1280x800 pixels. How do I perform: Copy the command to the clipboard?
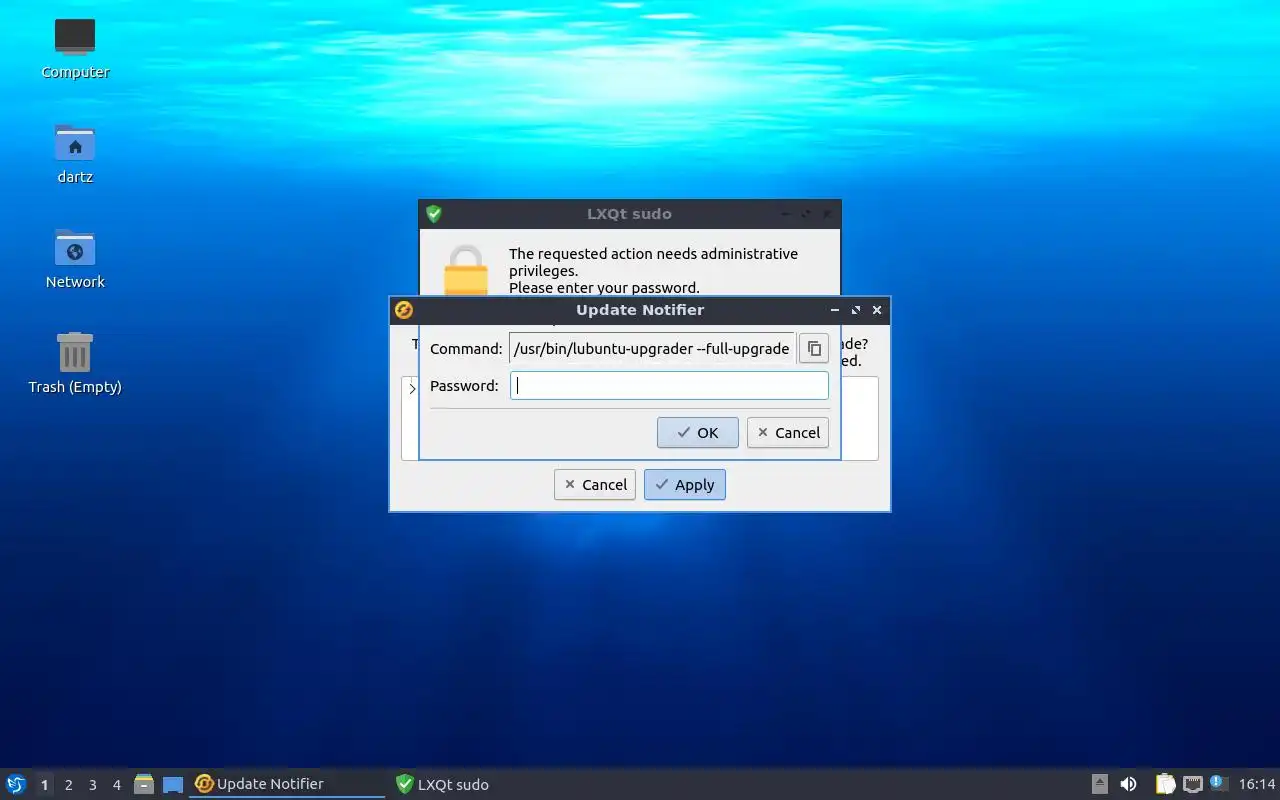tap(814, 348)
